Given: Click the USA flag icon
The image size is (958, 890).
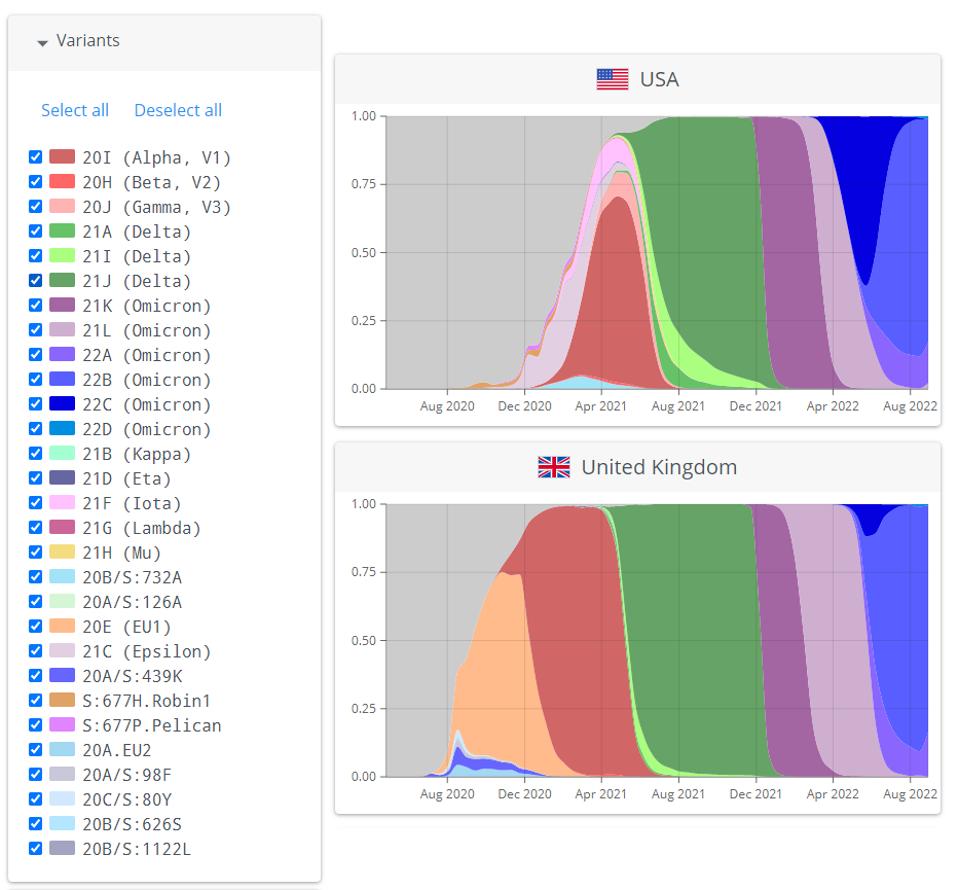Looking at the screenshot, I should pyautogui.click(x=612, y=80).
